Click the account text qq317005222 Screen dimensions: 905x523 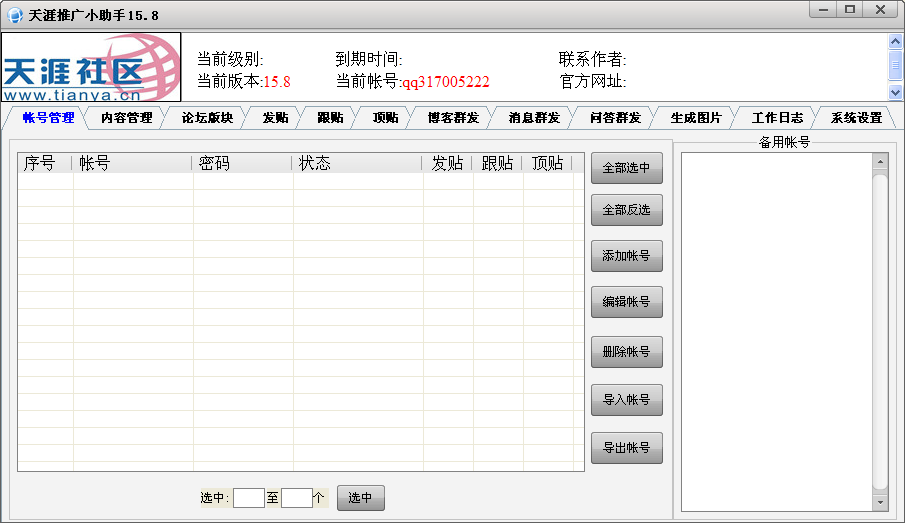coord(446,82)
